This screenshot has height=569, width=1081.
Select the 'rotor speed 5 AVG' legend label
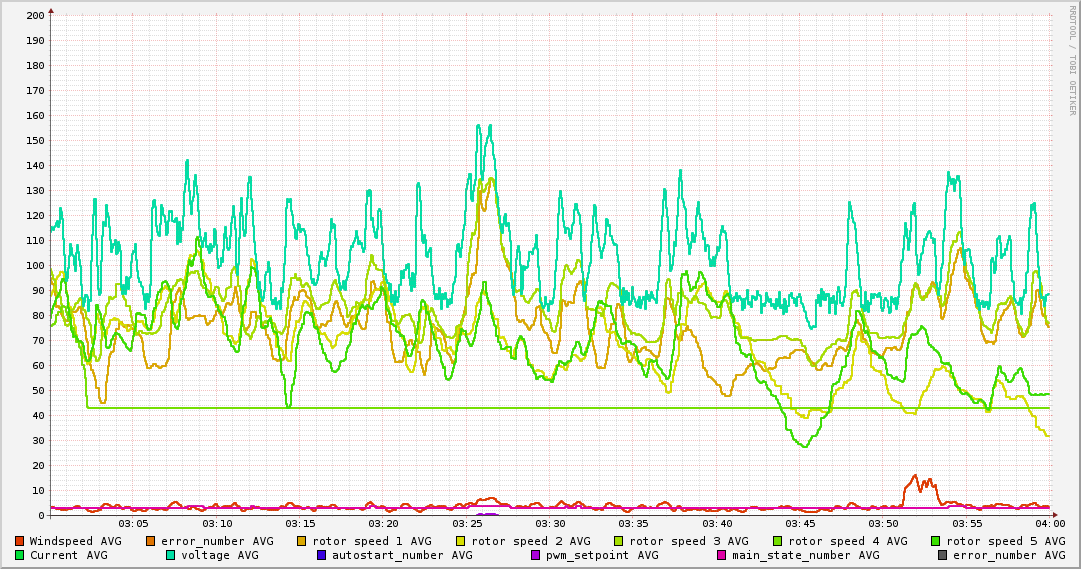pos(1006,541)
